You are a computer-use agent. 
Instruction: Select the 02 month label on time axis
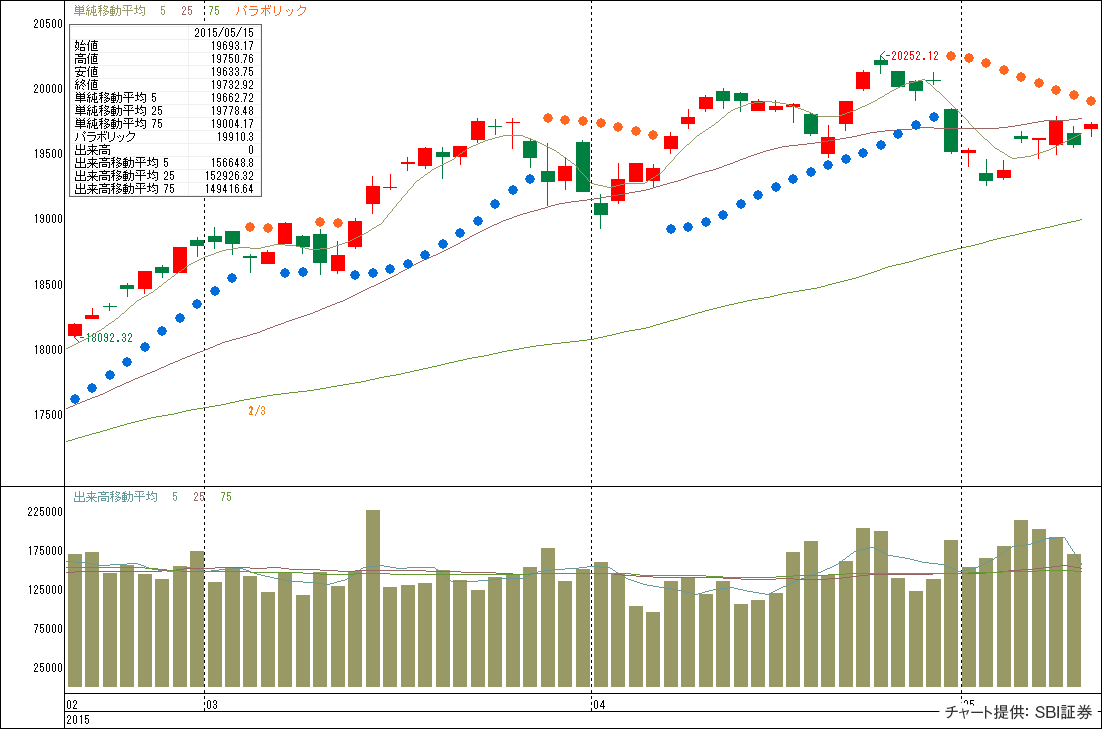[72, 705]
